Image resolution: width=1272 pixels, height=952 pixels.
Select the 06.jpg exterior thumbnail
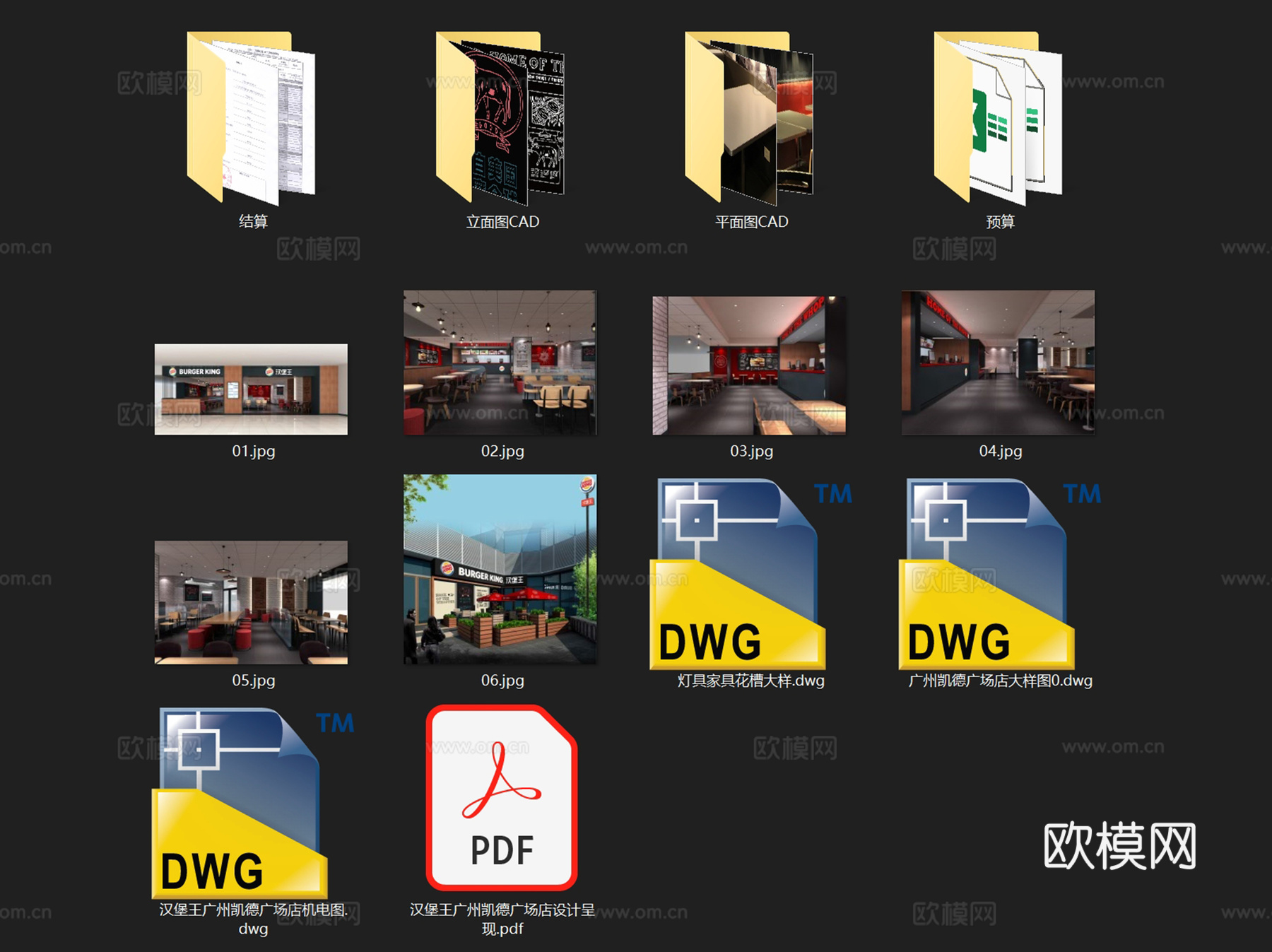(x=500, y=569)
